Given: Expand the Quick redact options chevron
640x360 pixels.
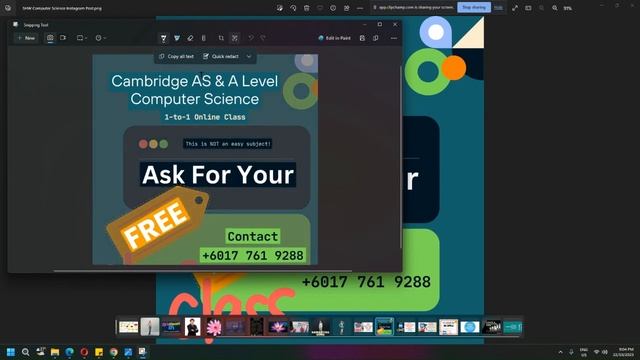Looking at the screenshot, I should pyautogui.click(x=249, y=56).
